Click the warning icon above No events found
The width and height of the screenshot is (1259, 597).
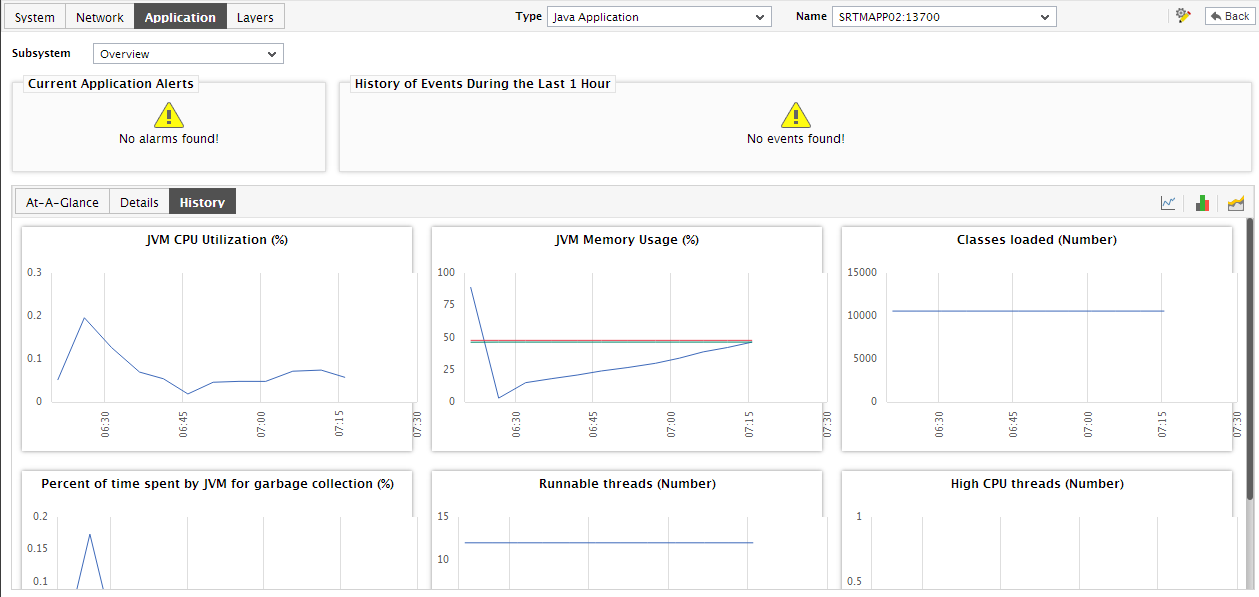(x=796, y=115)
